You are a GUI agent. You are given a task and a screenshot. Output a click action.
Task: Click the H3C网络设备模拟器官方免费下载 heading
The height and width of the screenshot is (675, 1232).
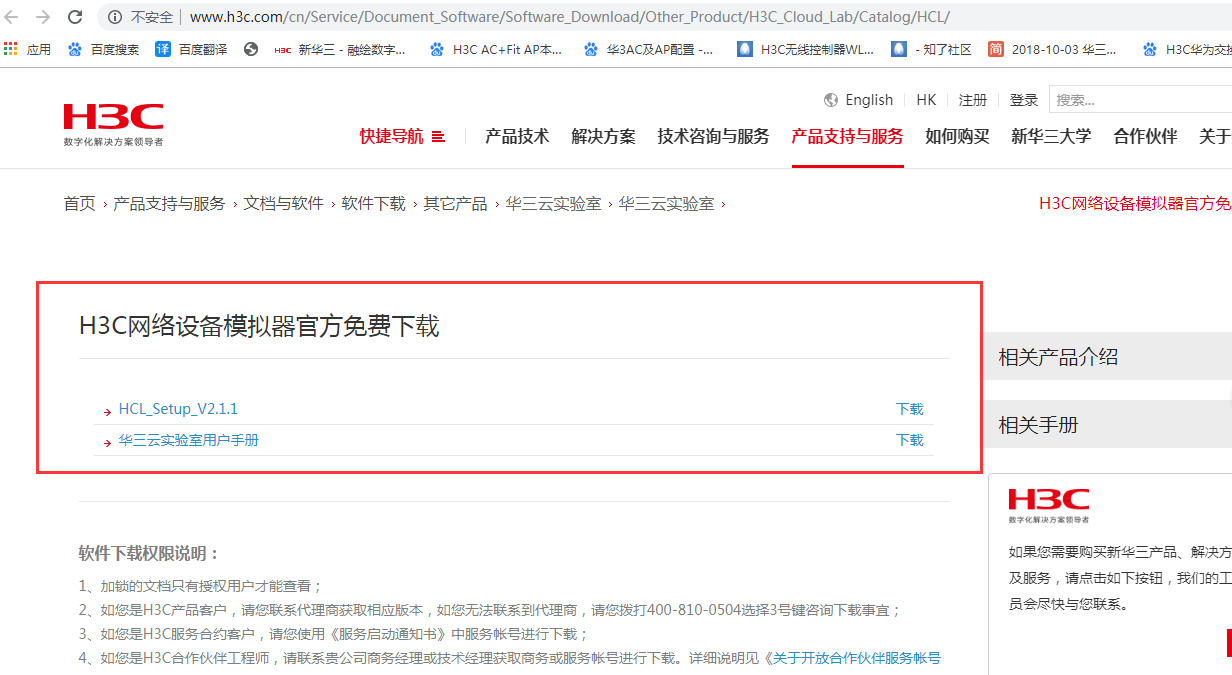pyautogui.click(x=259, y=327)
